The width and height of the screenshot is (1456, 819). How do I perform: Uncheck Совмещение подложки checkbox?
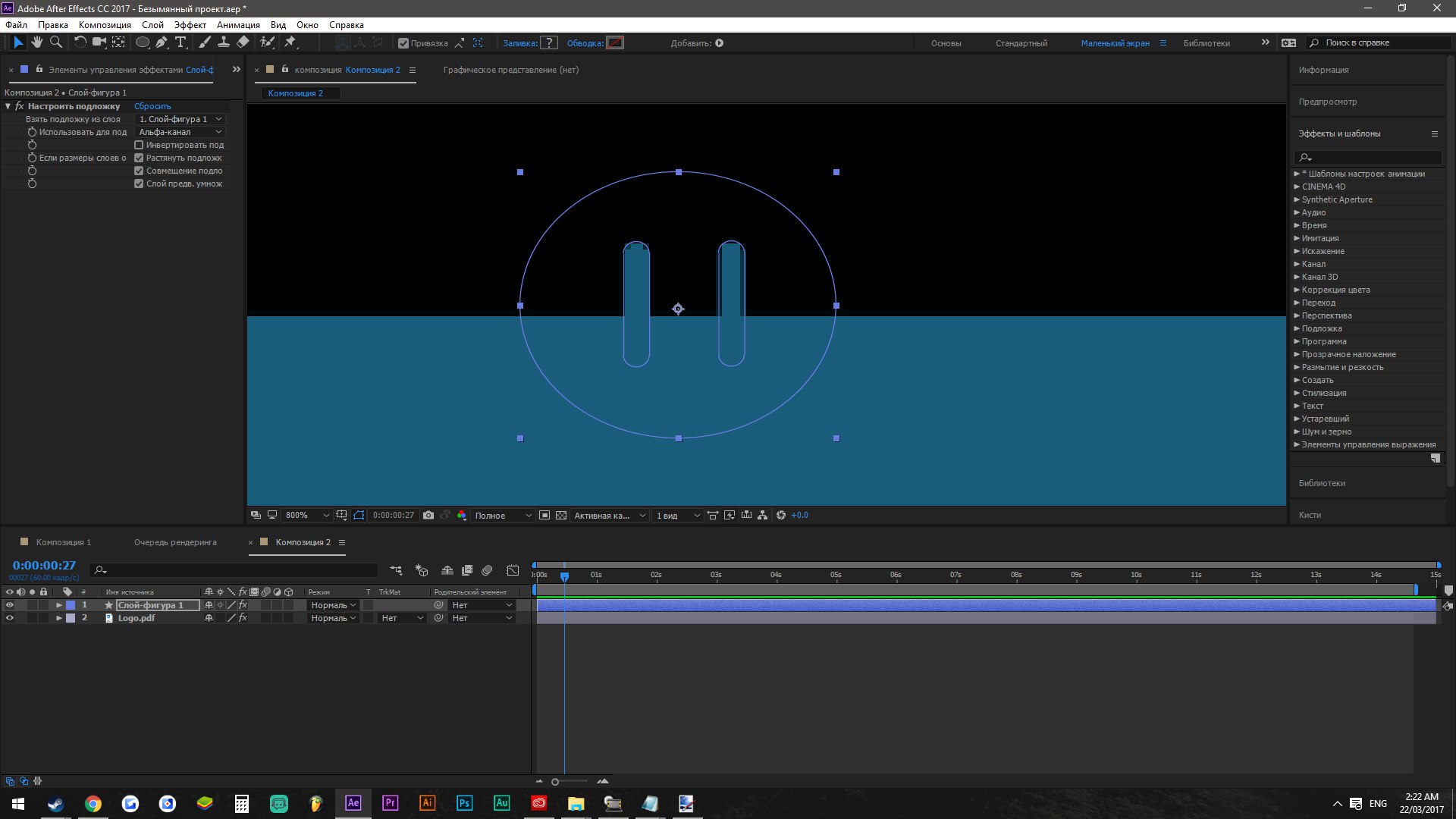[139, 171]
